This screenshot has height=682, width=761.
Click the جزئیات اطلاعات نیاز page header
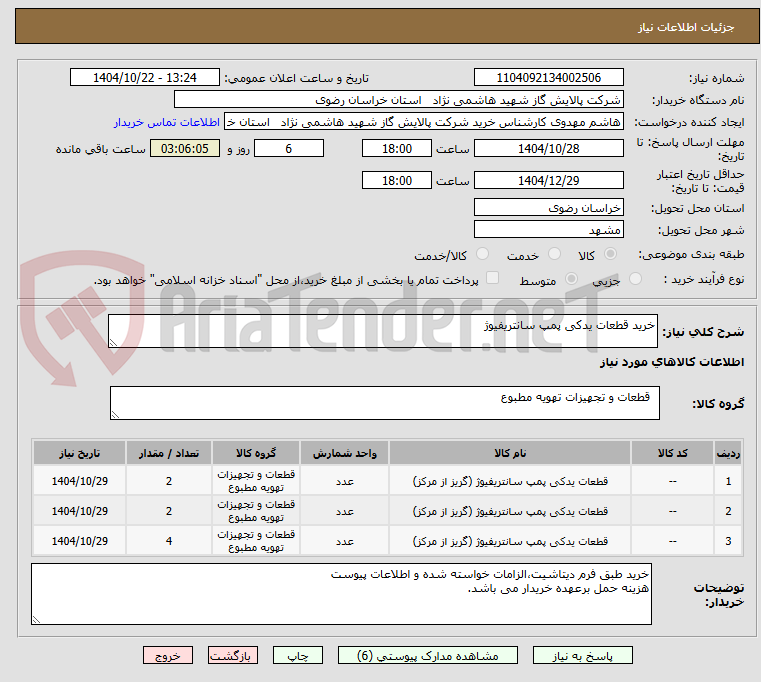point(685,27)
